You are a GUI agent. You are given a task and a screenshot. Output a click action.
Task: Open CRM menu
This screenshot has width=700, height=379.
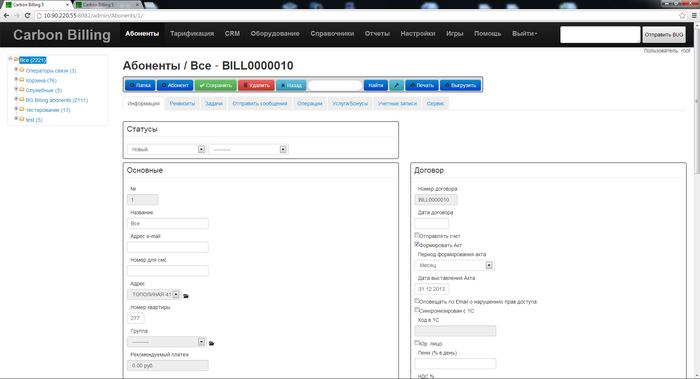pos(232,33)
